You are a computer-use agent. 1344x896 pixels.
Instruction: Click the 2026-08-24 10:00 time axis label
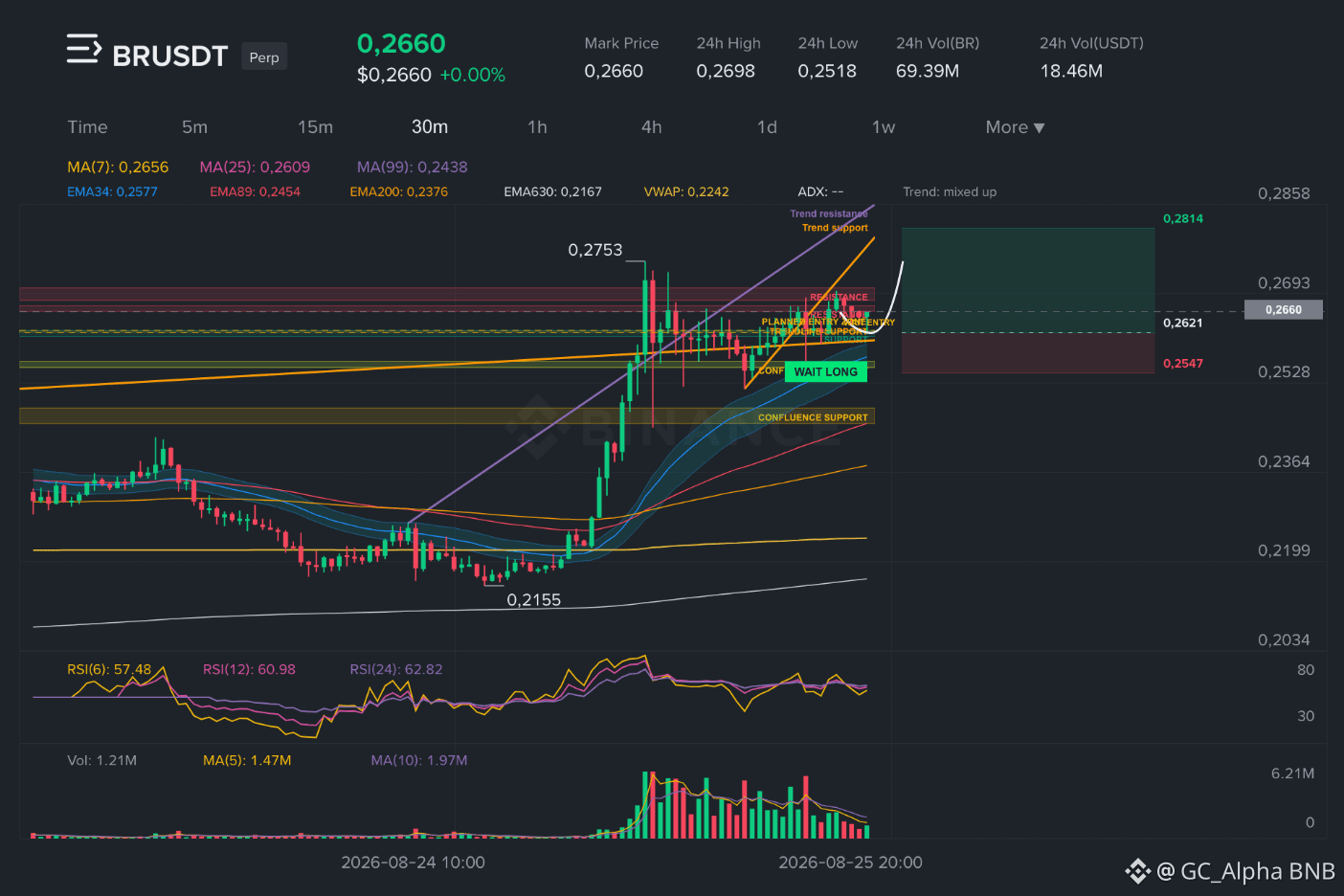pos(413,862)
